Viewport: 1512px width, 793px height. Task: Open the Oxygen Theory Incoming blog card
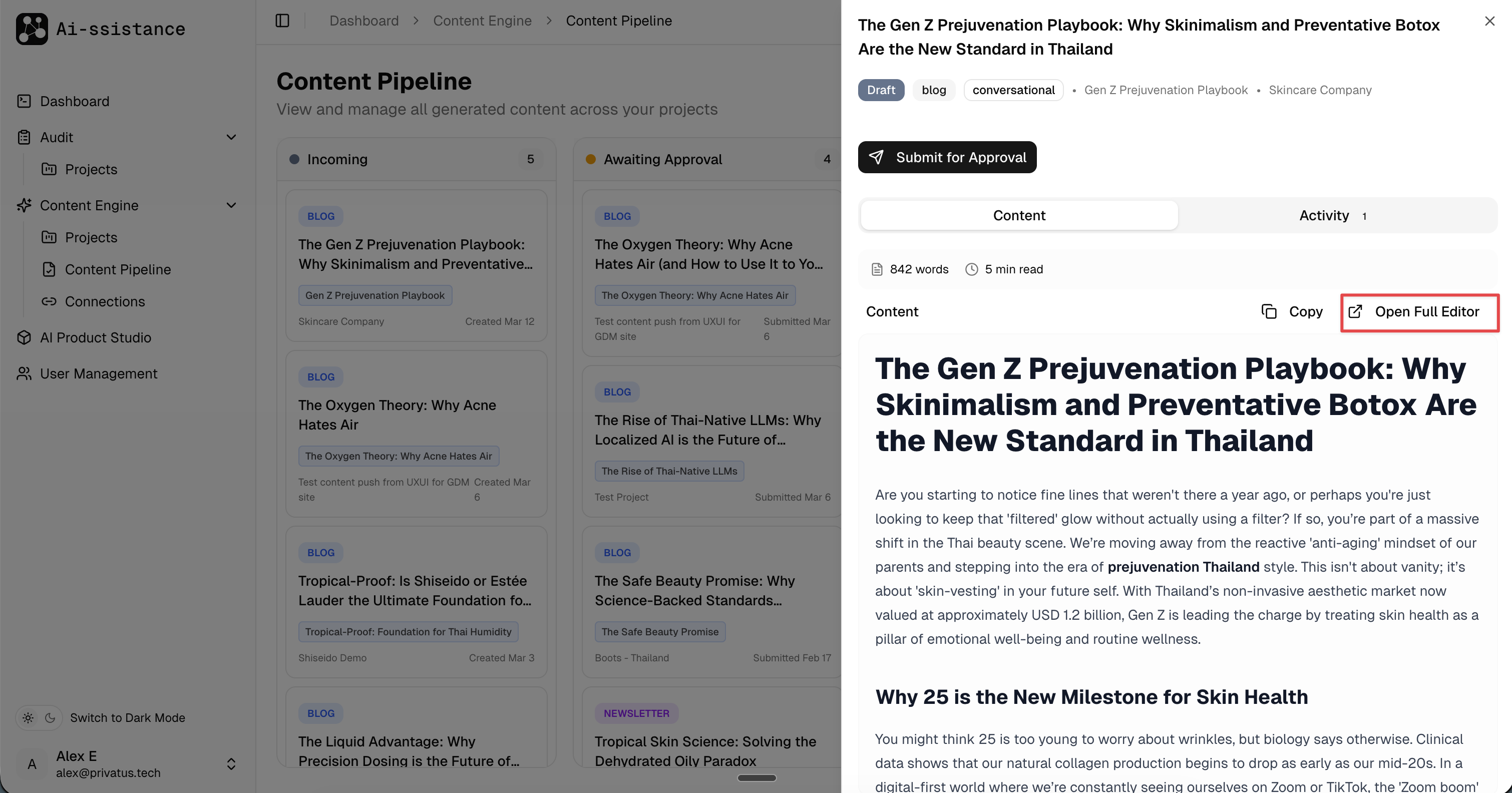click(416, 434)
